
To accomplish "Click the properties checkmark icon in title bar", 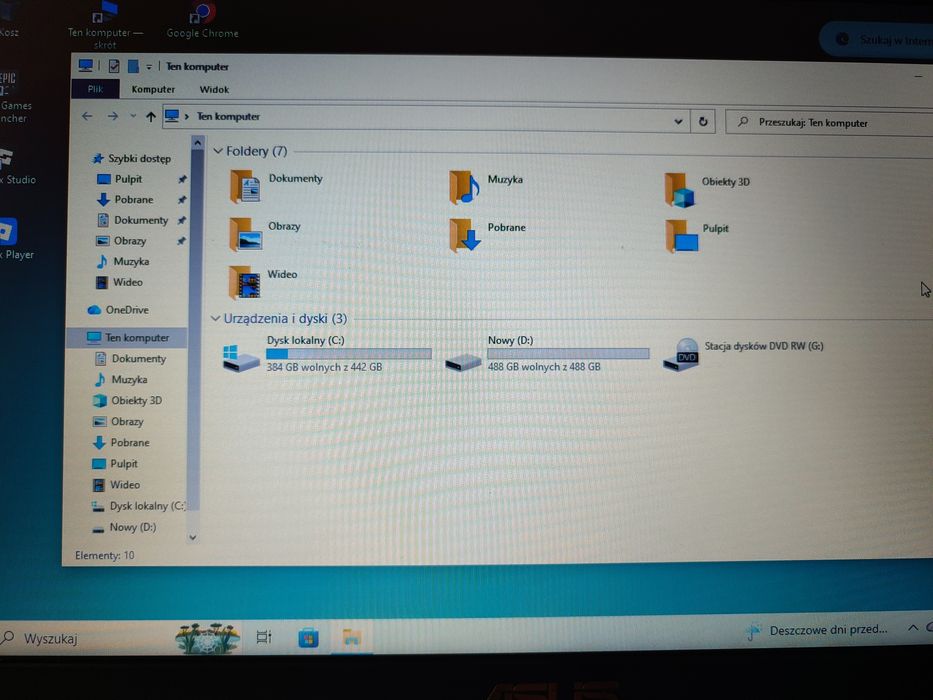I will (x=114, y=66).
